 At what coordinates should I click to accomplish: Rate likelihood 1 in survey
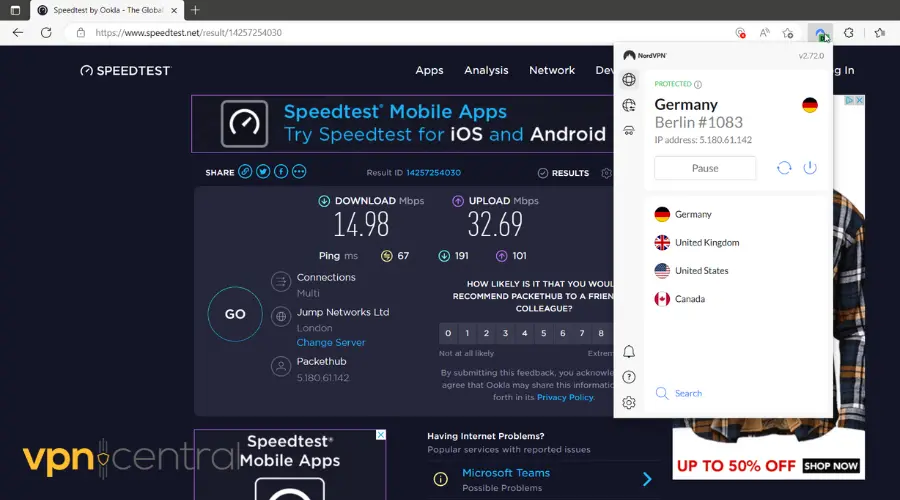(x=467, y=333)
